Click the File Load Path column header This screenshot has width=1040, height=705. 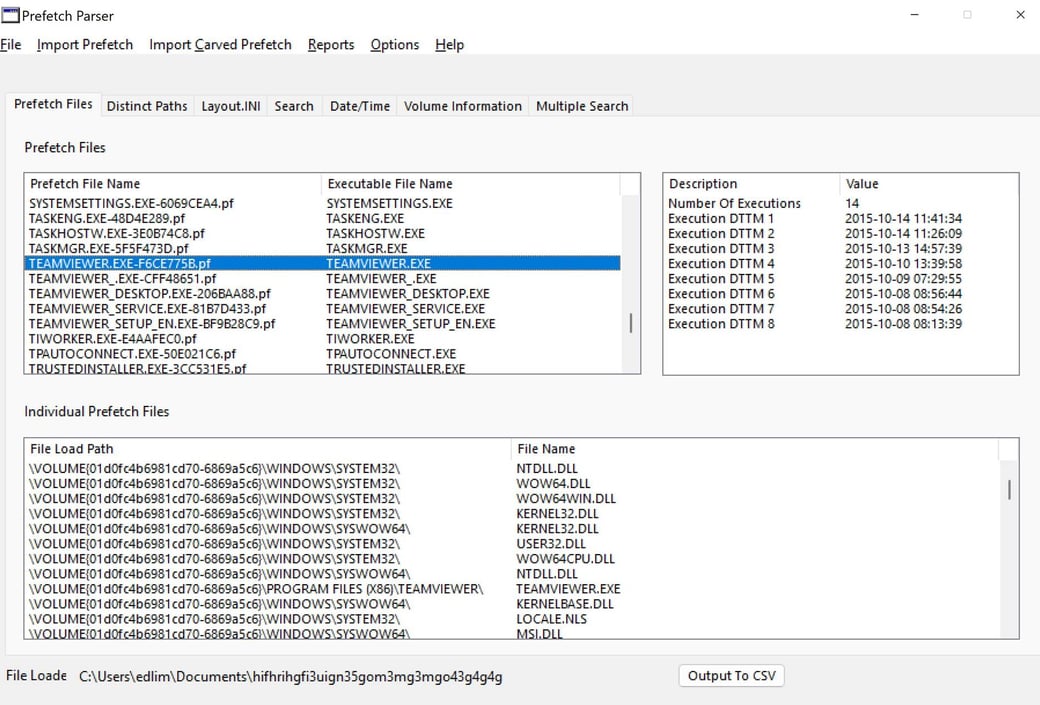[x=268, y=449]
